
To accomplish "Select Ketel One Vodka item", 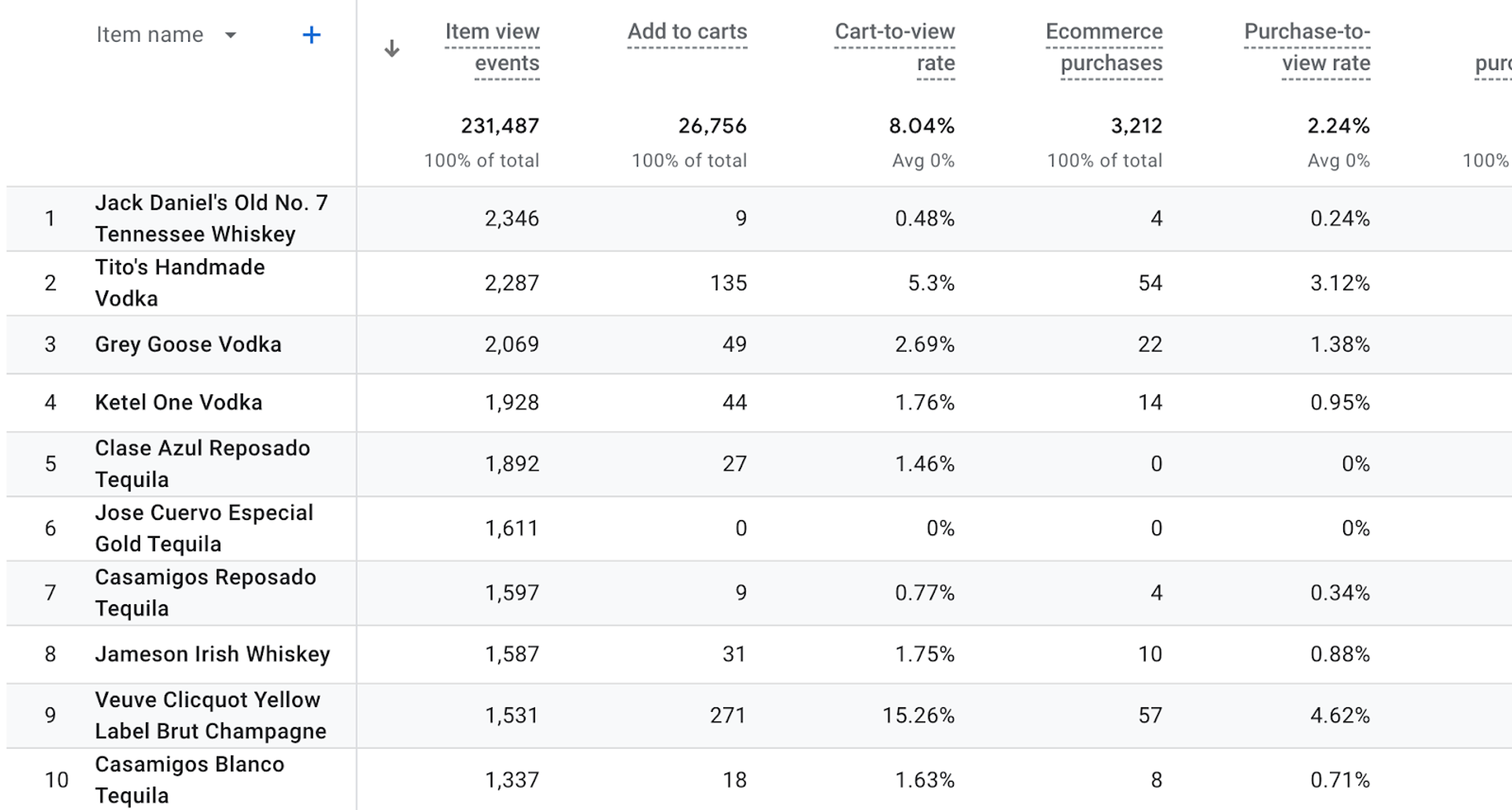I will (178, 402).
